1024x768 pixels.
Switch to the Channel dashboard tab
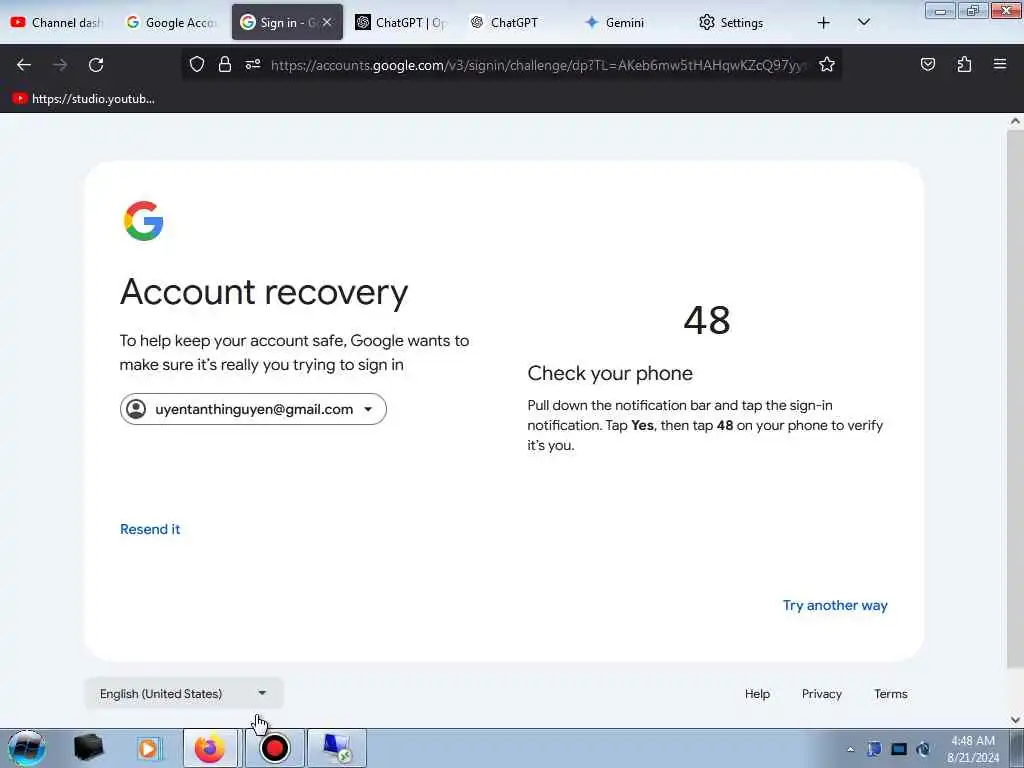[58, 22]
